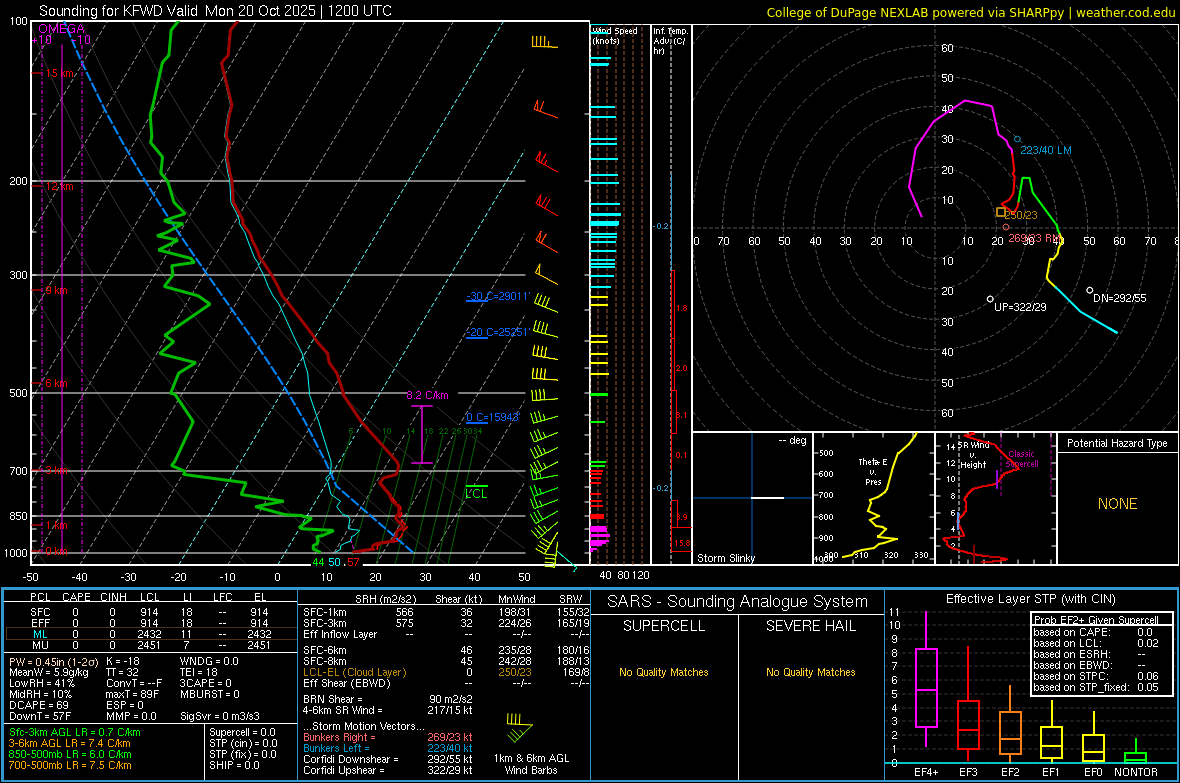The height and width of the screenshot is (783, 1180).
Task: Click the '3-6km AGL LR = 7.4 C/km' line
Action: click(69, 743)
